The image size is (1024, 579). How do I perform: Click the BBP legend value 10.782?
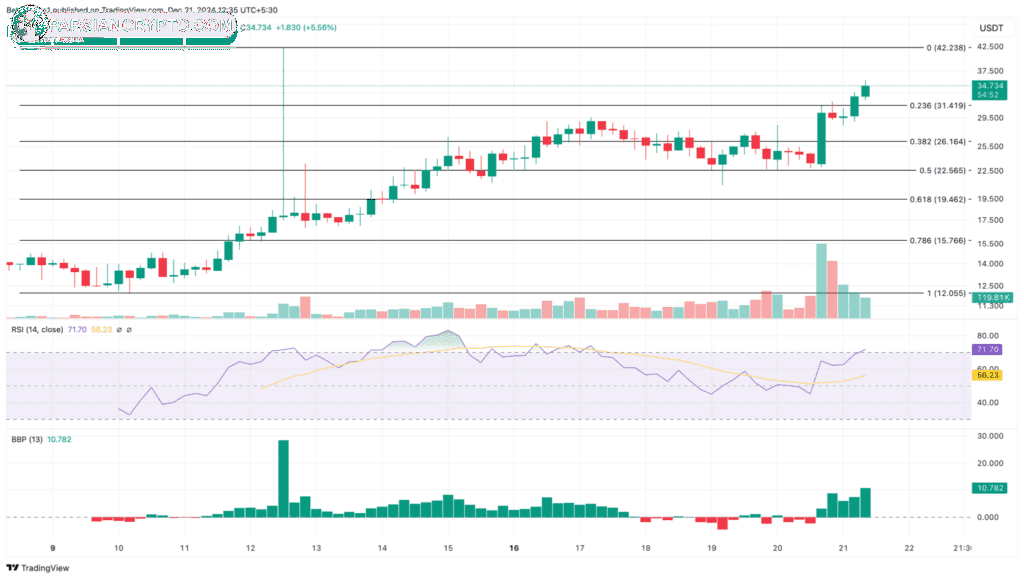pyautogui.click(x=59, y=440)
